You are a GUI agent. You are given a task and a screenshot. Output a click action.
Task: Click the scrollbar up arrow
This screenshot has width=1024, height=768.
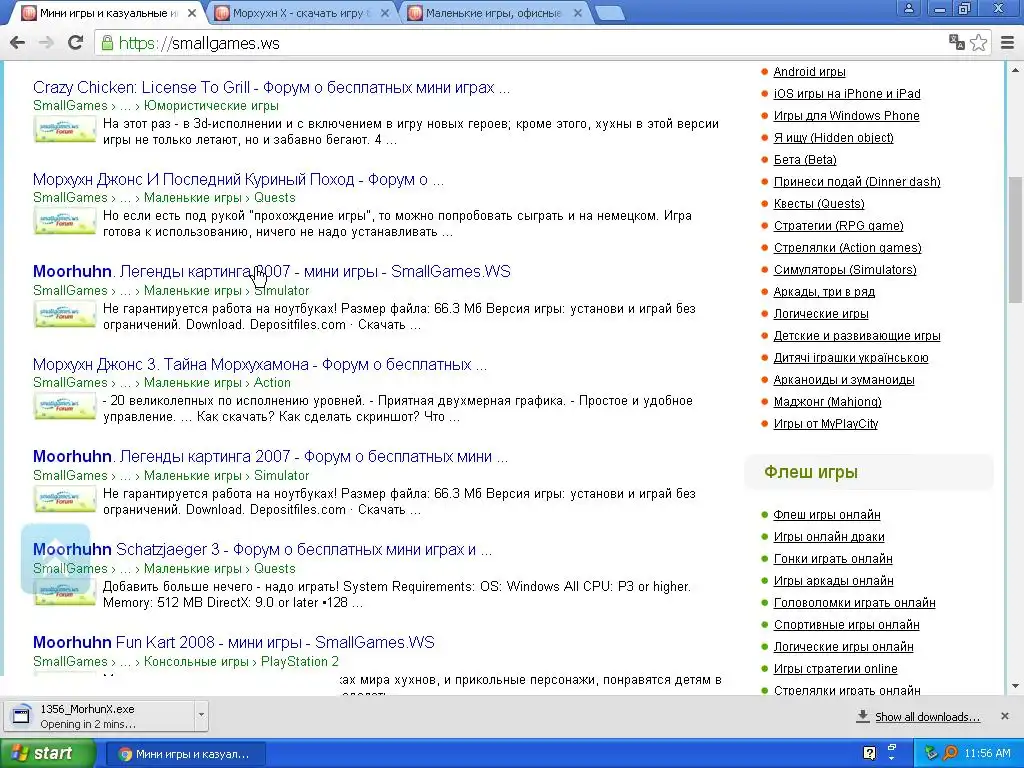(x=1016, y=70)
